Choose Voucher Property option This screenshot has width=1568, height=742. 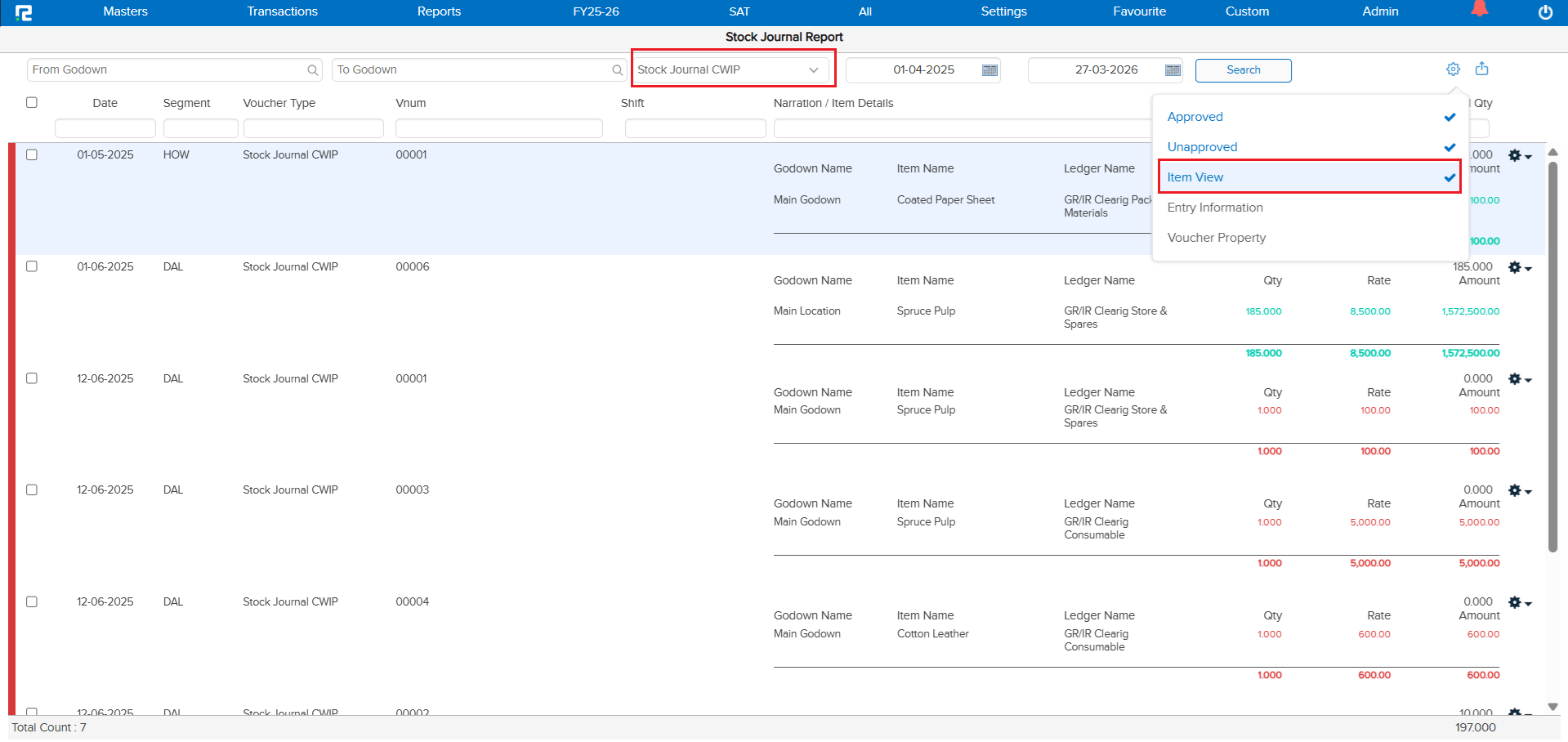point(1216,238)
